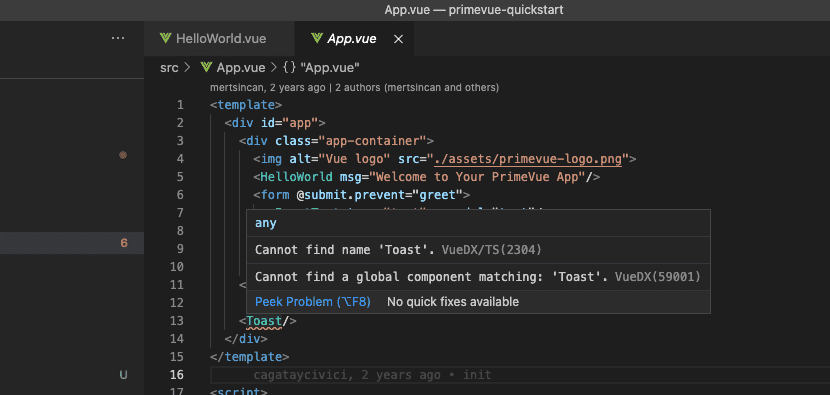Click line number 1 in the gutter
Viewport: 830px width, 395px height.
181,104
